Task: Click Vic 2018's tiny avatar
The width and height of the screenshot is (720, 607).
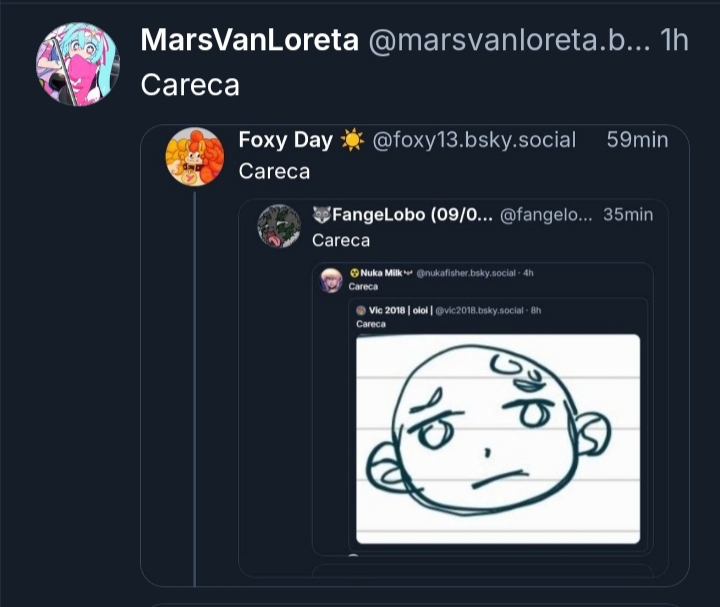Action: pyautogui.click(x=361, y=311)
